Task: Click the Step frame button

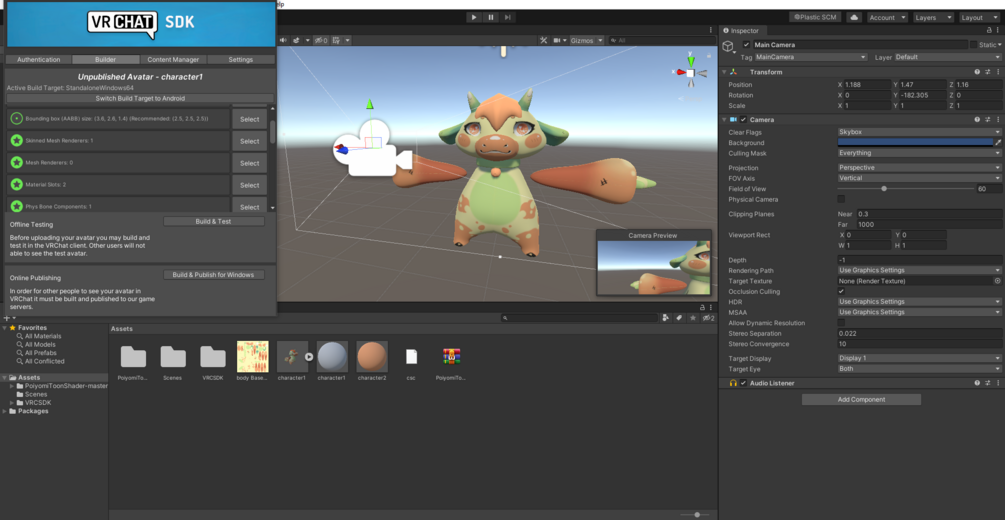Action: point(508,17)
